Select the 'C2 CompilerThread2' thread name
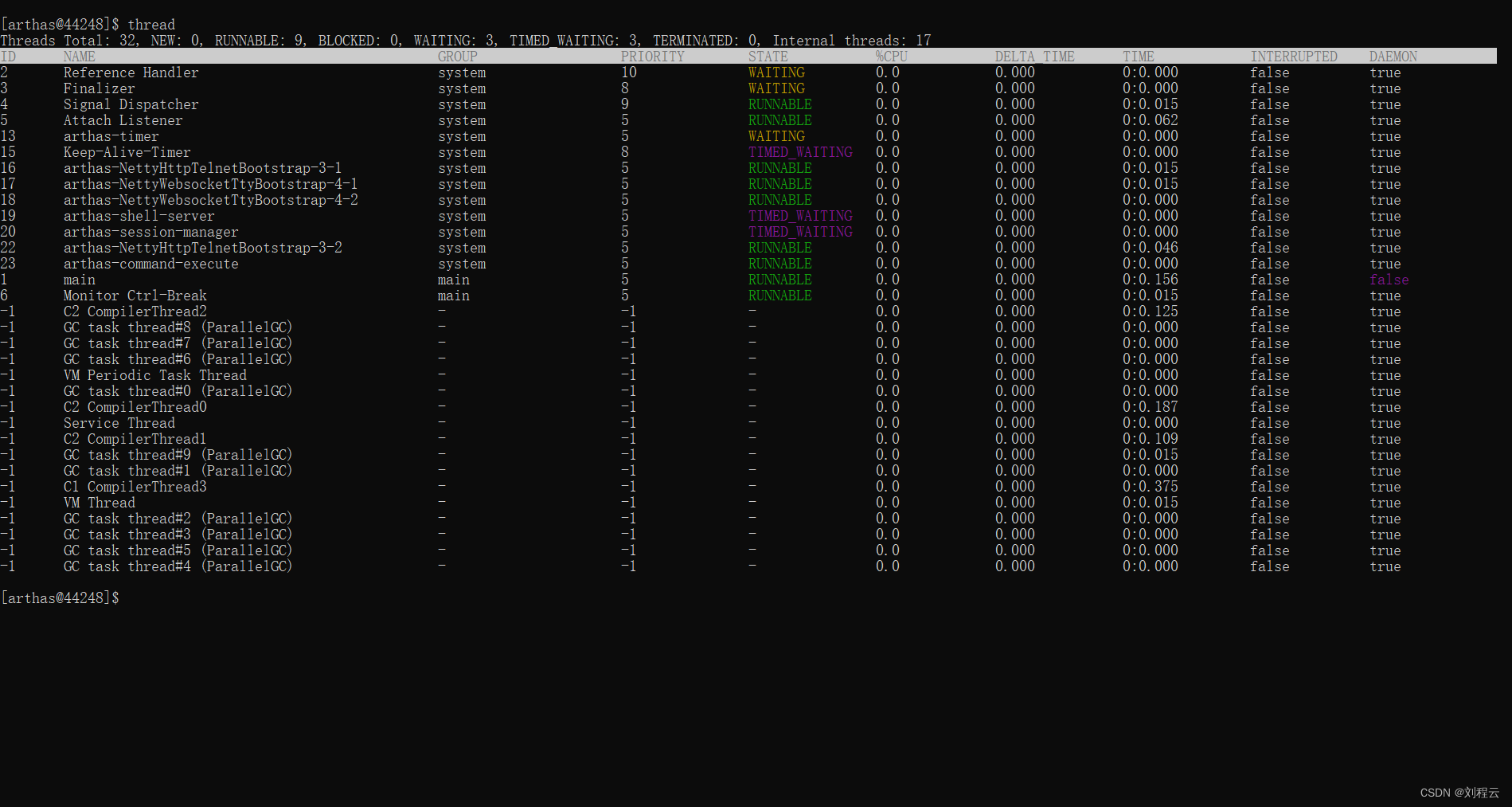Viewport: 1512px width, 807px height. coord(135,311)
